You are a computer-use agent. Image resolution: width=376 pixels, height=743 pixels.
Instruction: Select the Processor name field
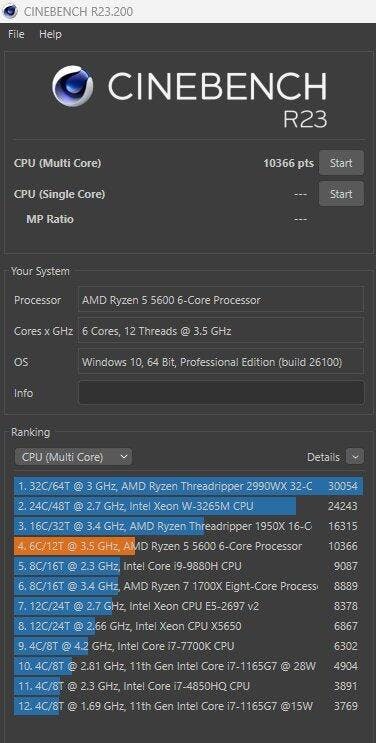coord(221,299)
